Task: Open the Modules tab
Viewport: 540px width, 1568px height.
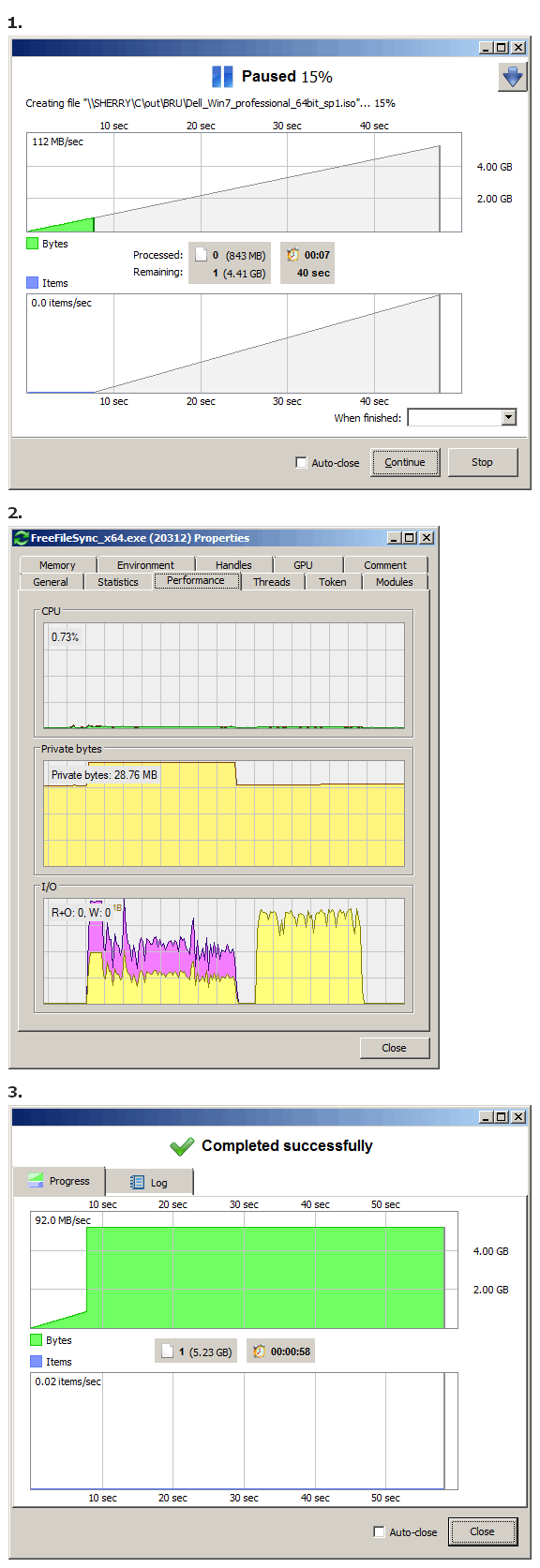Action: [x=395, y=582]
